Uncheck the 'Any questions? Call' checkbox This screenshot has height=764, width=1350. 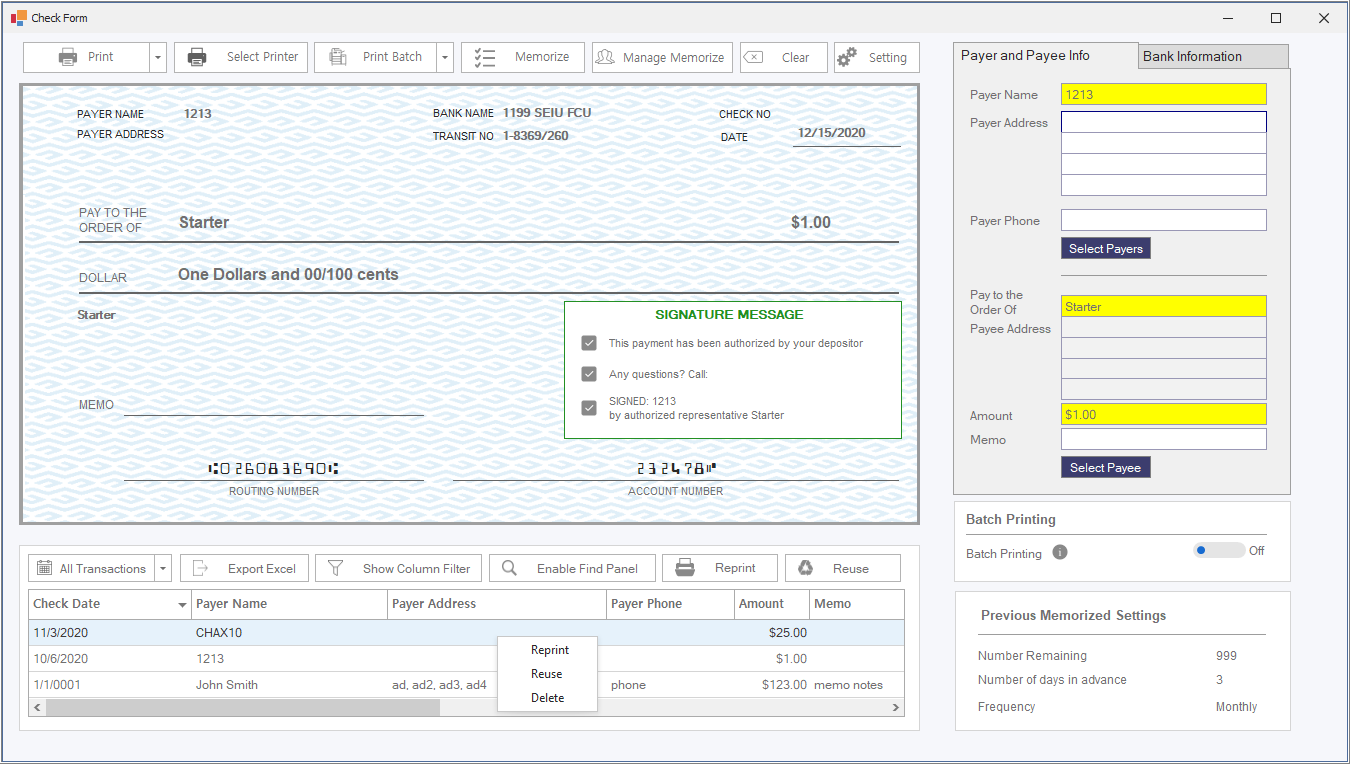click(589, 374)
